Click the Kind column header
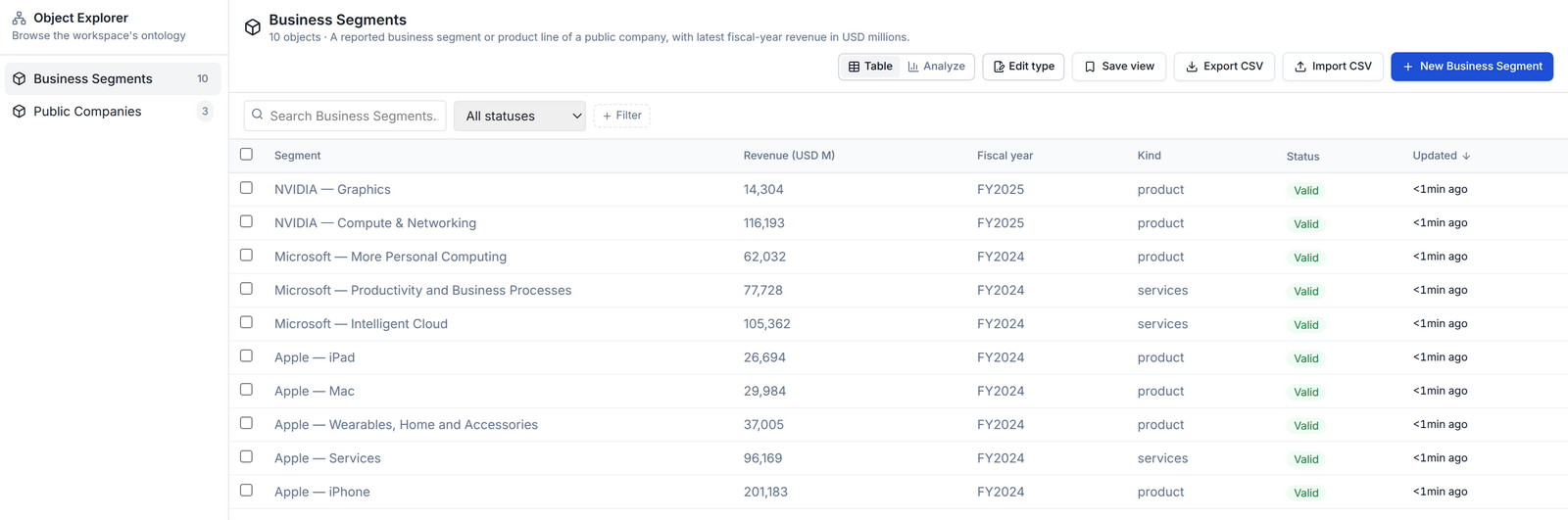Viewport: 1568px width, 520px height. pos(1149,156)
